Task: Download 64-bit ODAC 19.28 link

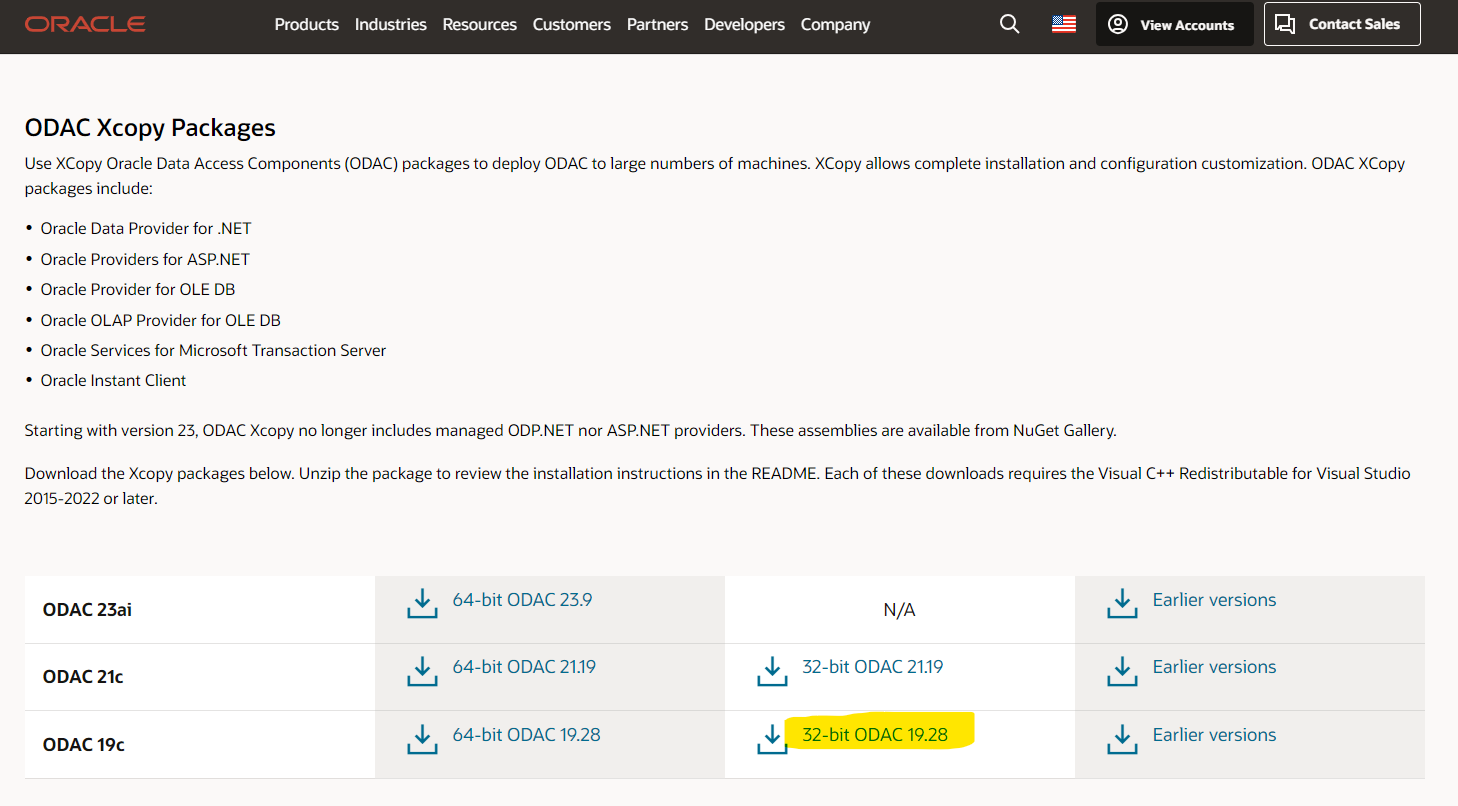Action: [x=526, y=735]
